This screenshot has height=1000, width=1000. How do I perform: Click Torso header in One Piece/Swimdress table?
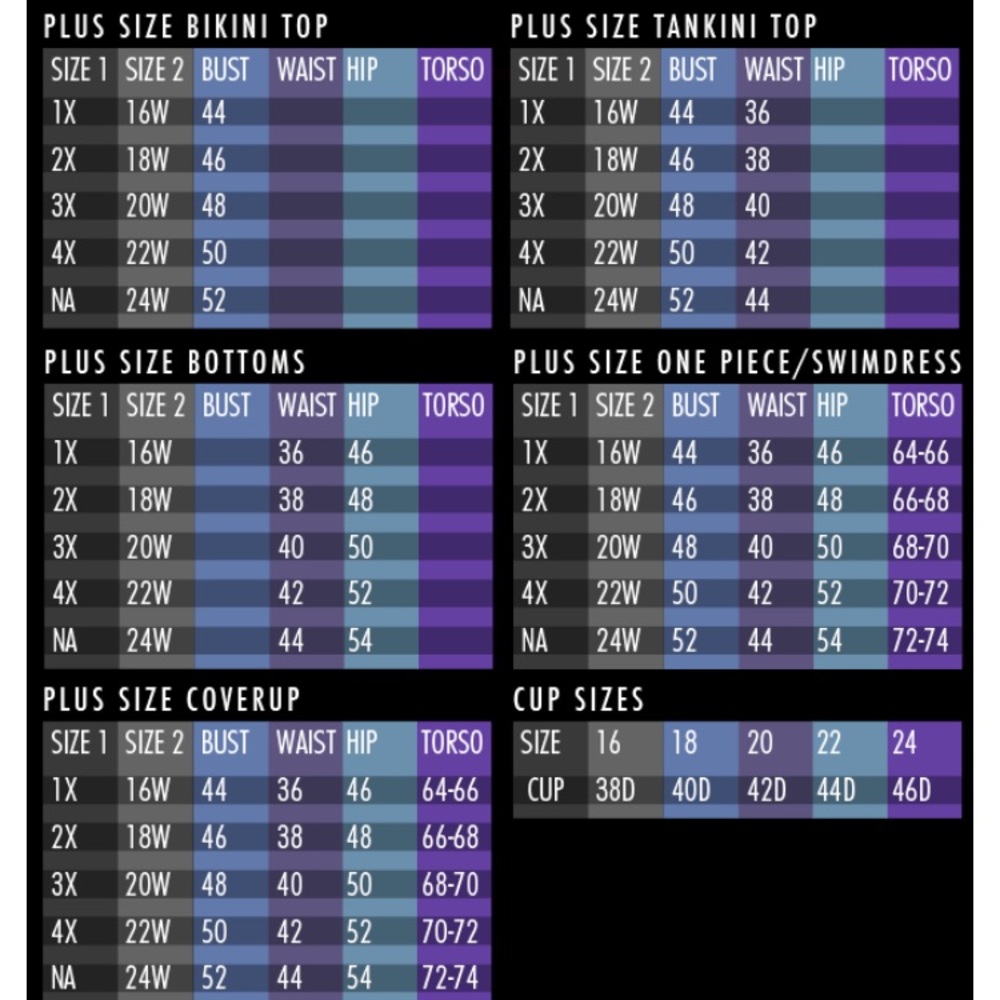922,405
